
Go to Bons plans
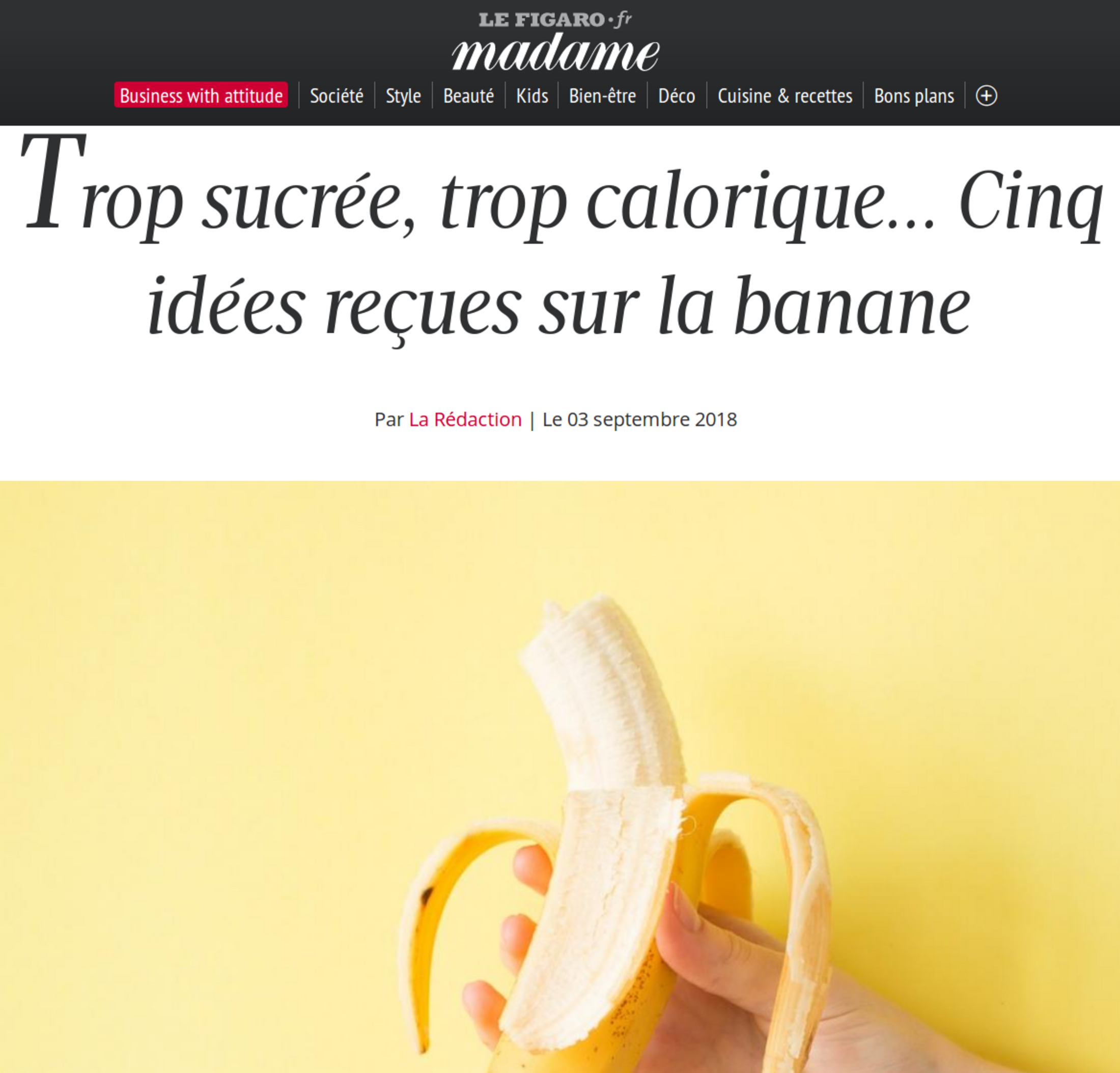pos(914,95)
